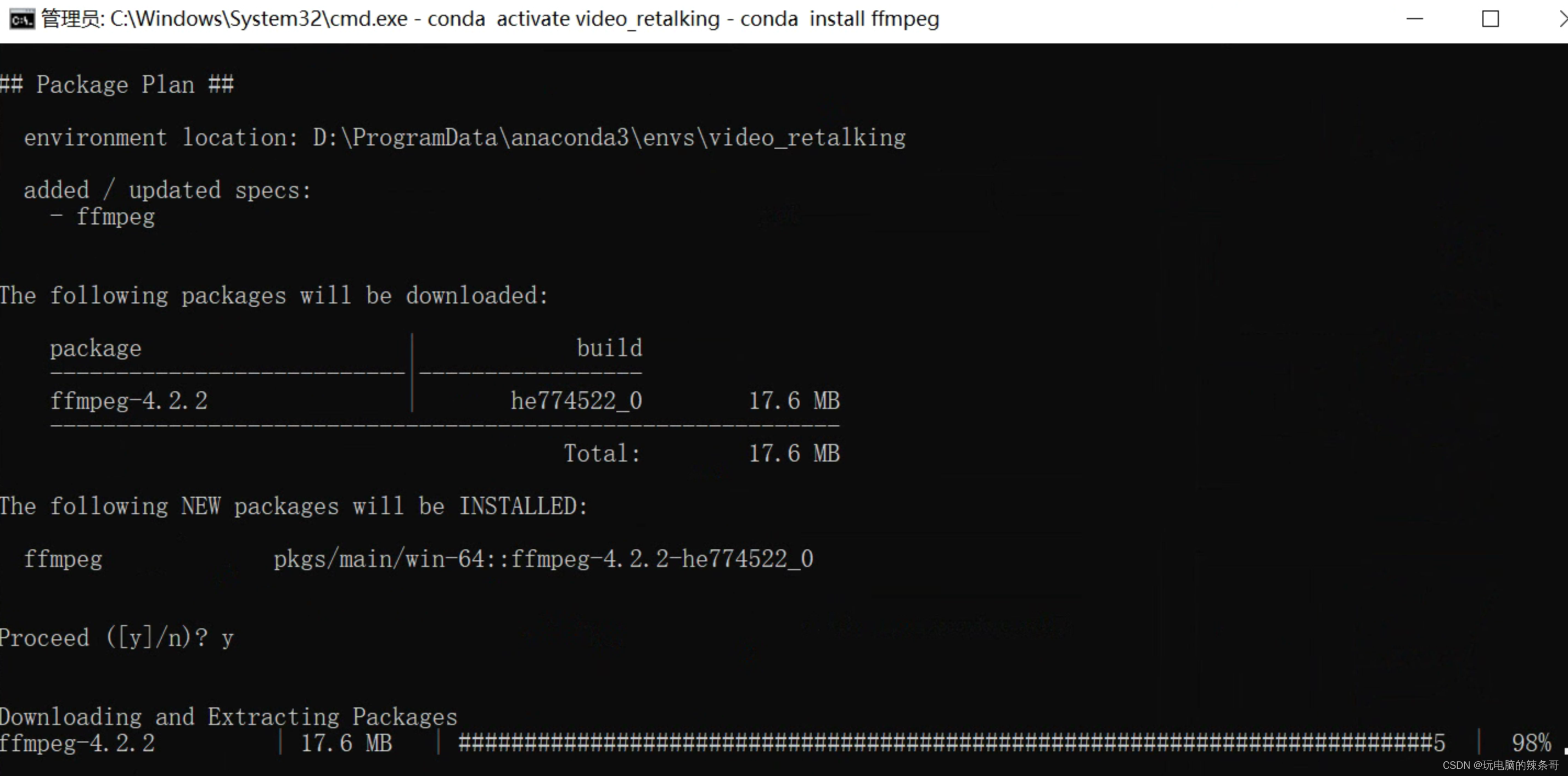Click 'ffmpeg-4.2.2' in the download progress row
This screenshot has height=776, width=1568.
coord(77,743)
